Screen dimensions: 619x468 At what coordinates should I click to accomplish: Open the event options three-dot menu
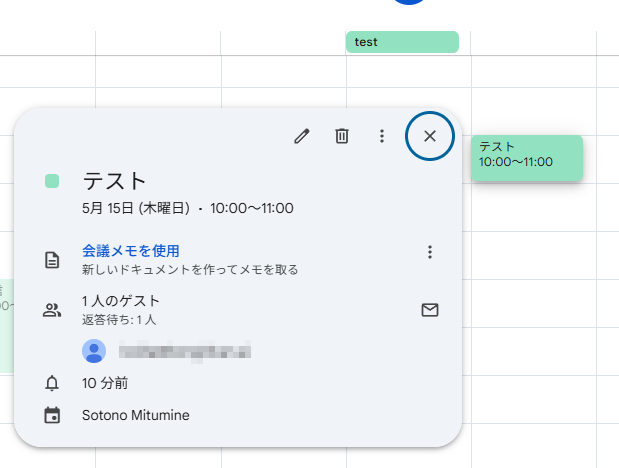pyautogui.click(x=381, y=136)
